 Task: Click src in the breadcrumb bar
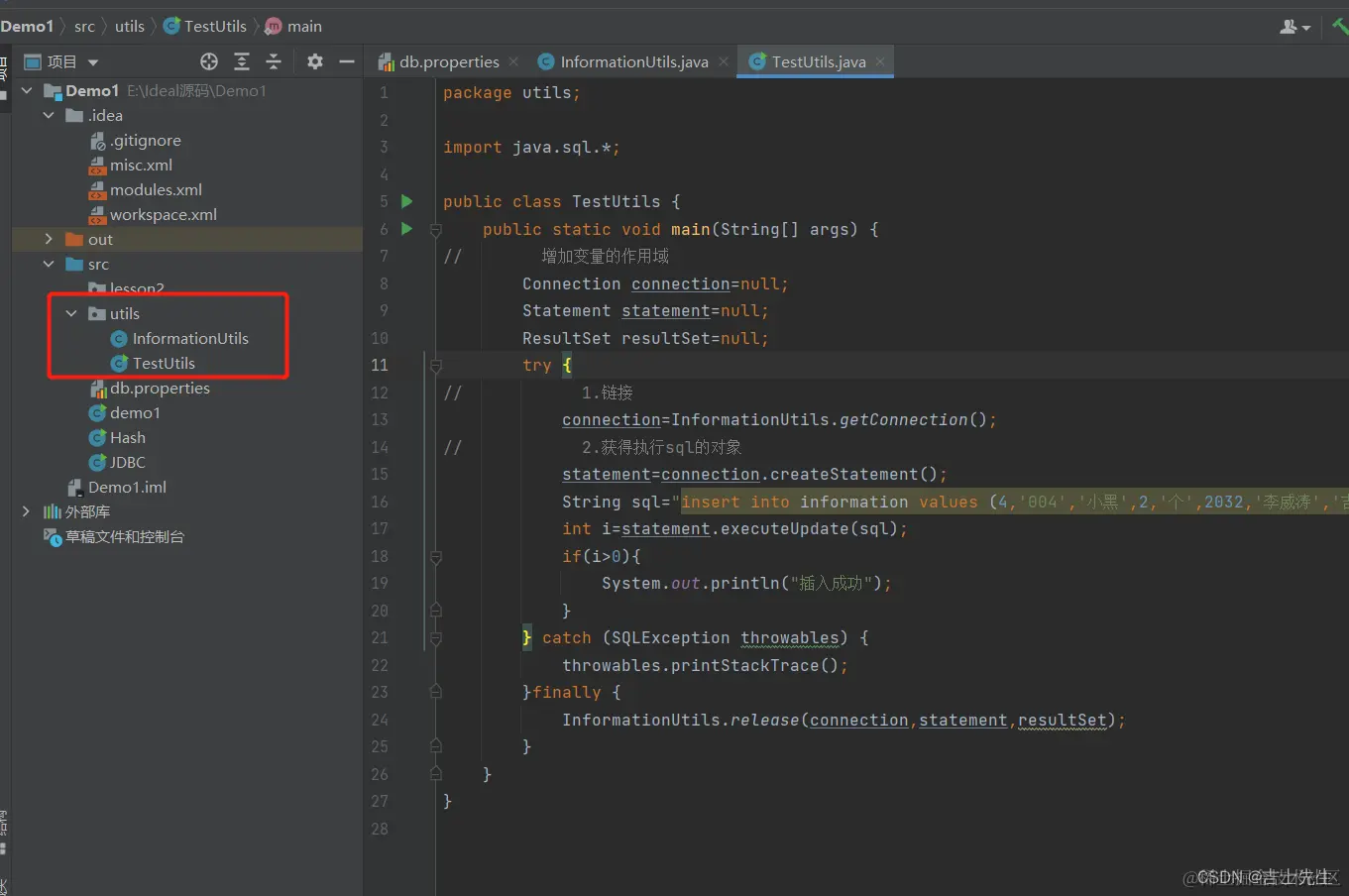pyautogui.click(x=84, y=27)
